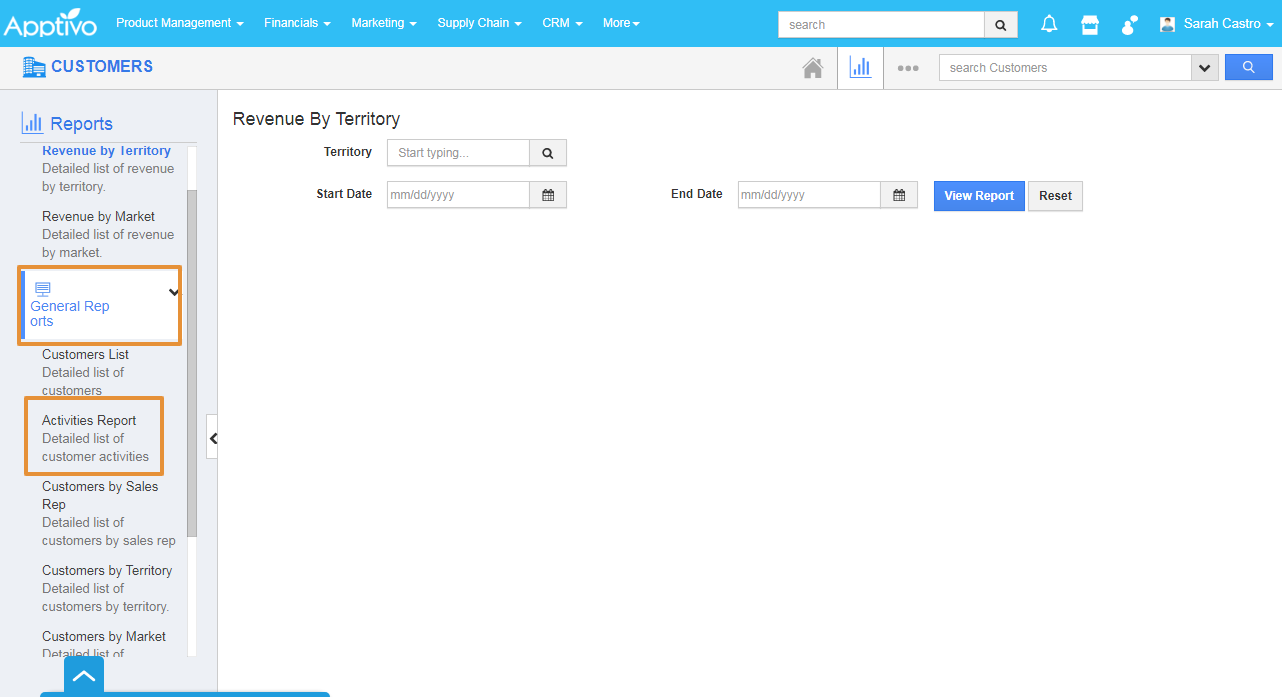
Task: Click the sidebar vertical scrollbar
Action: [x=192, y=362]
